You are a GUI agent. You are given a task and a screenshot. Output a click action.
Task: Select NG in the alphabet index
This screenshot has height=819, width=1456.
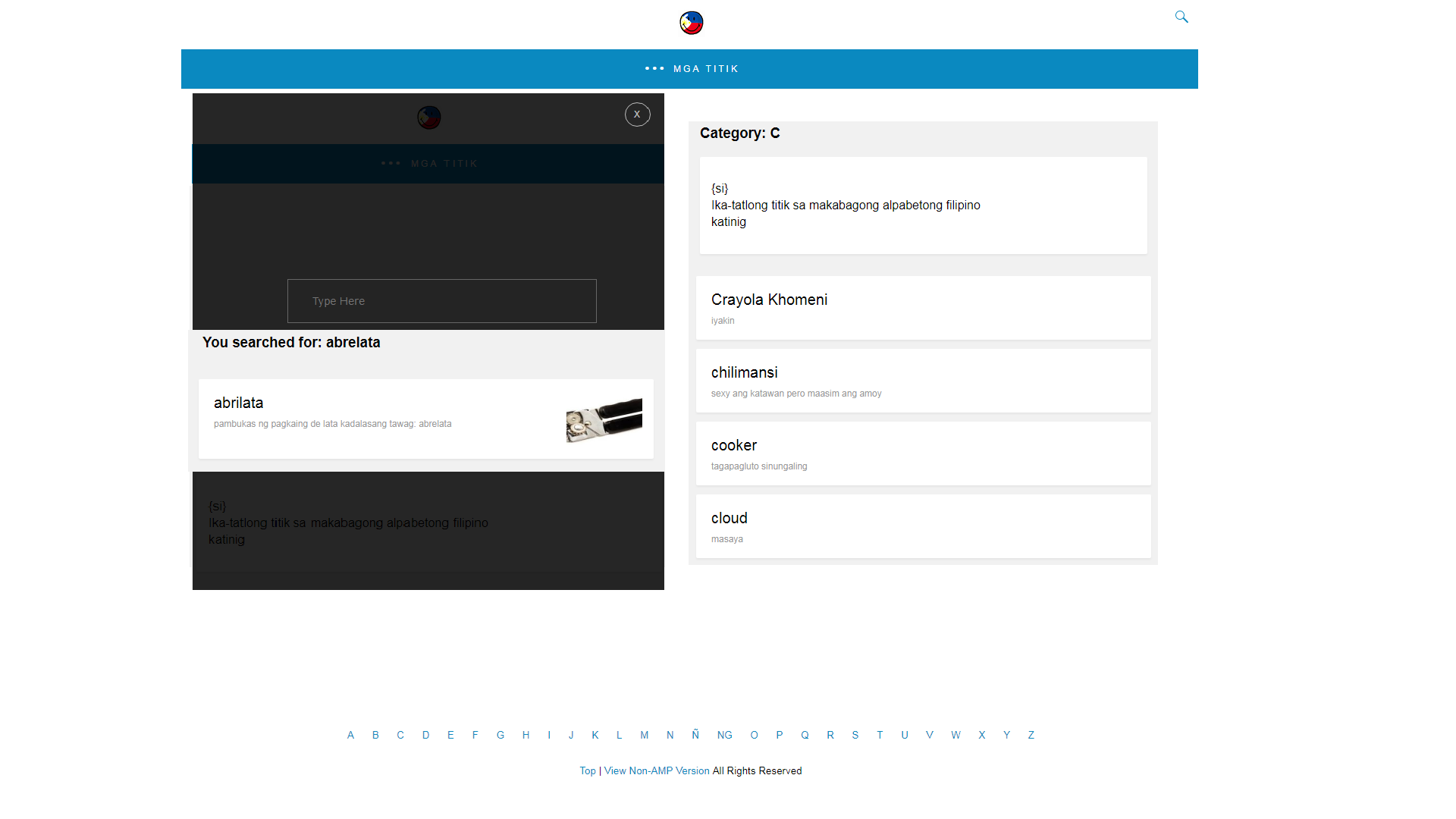[x=724, y=735]
